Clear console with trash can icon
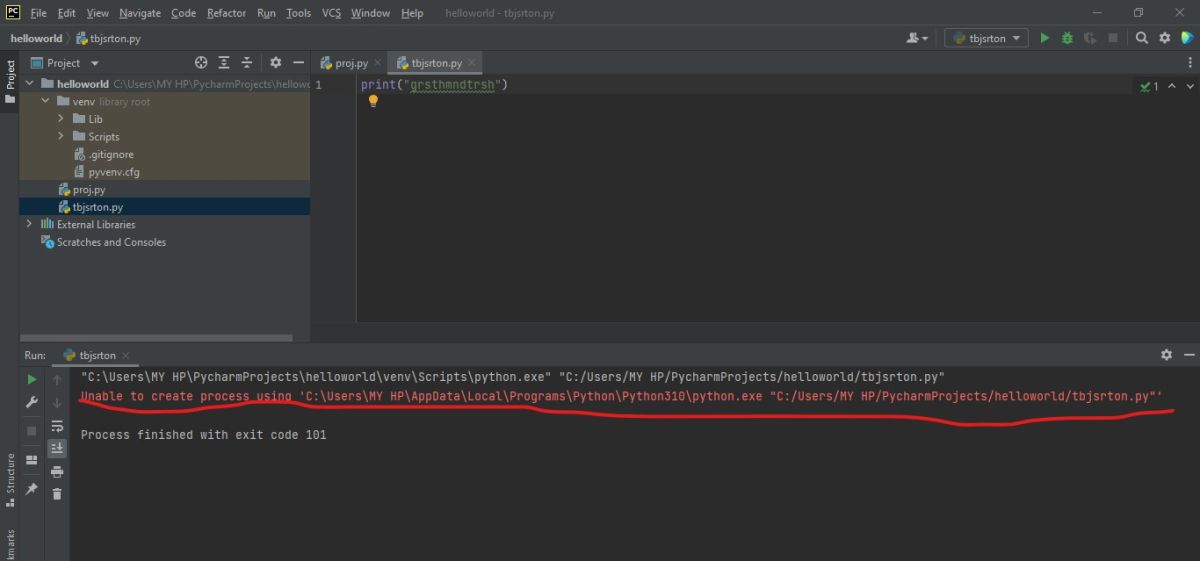1200x561 pixels. [x=57, y=494]
